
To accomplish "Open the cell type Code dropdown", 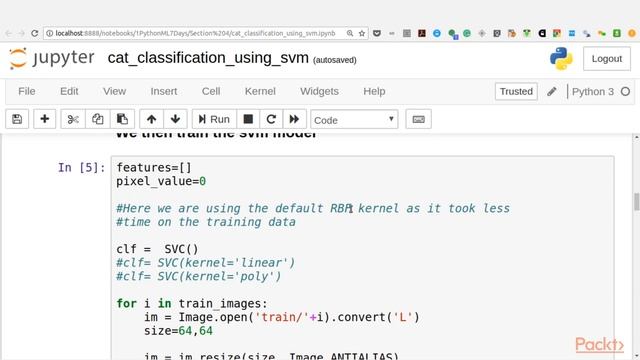I will click(354, 120).
